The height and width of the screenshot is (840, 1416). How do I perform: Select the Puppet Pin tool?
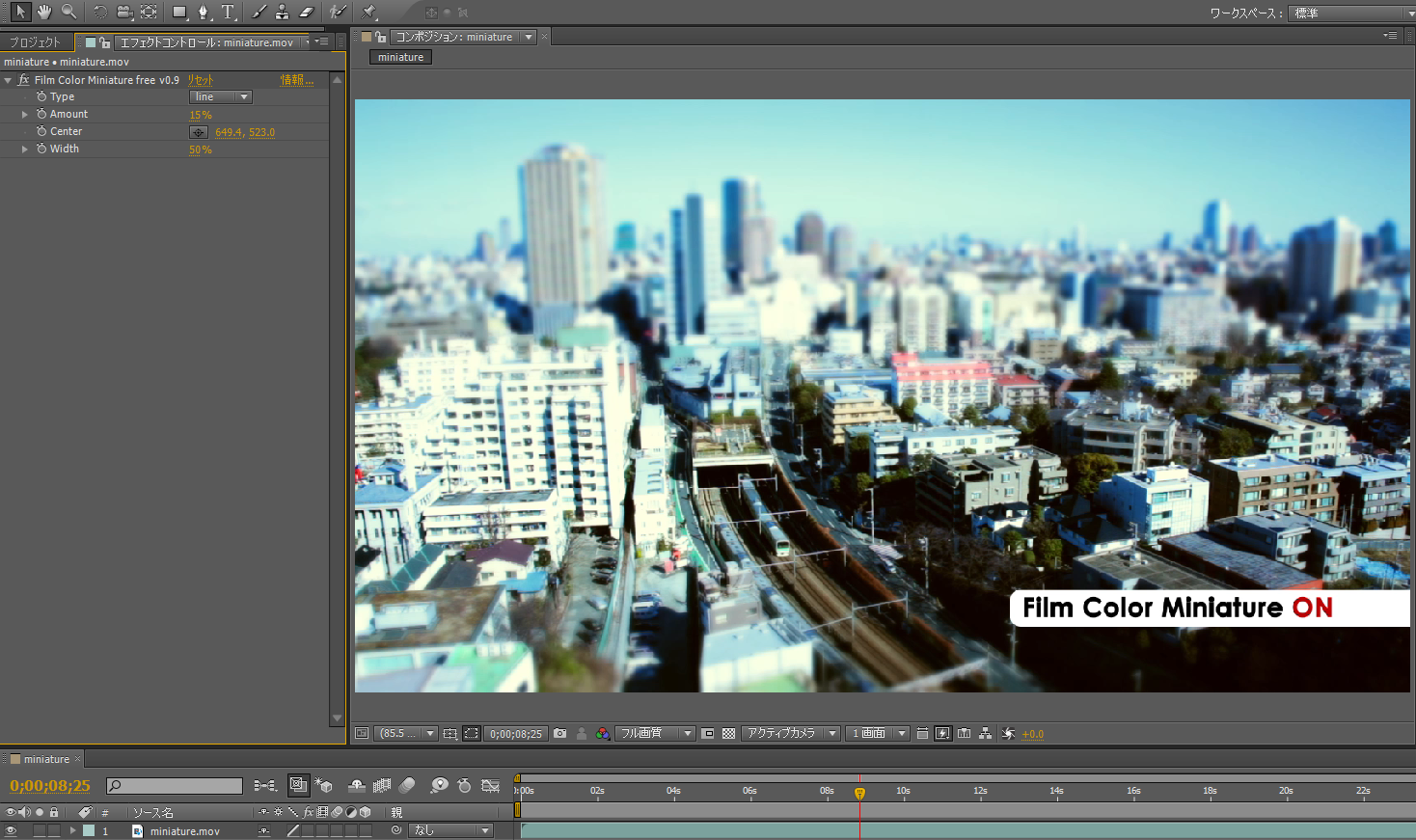click(368, 12)
